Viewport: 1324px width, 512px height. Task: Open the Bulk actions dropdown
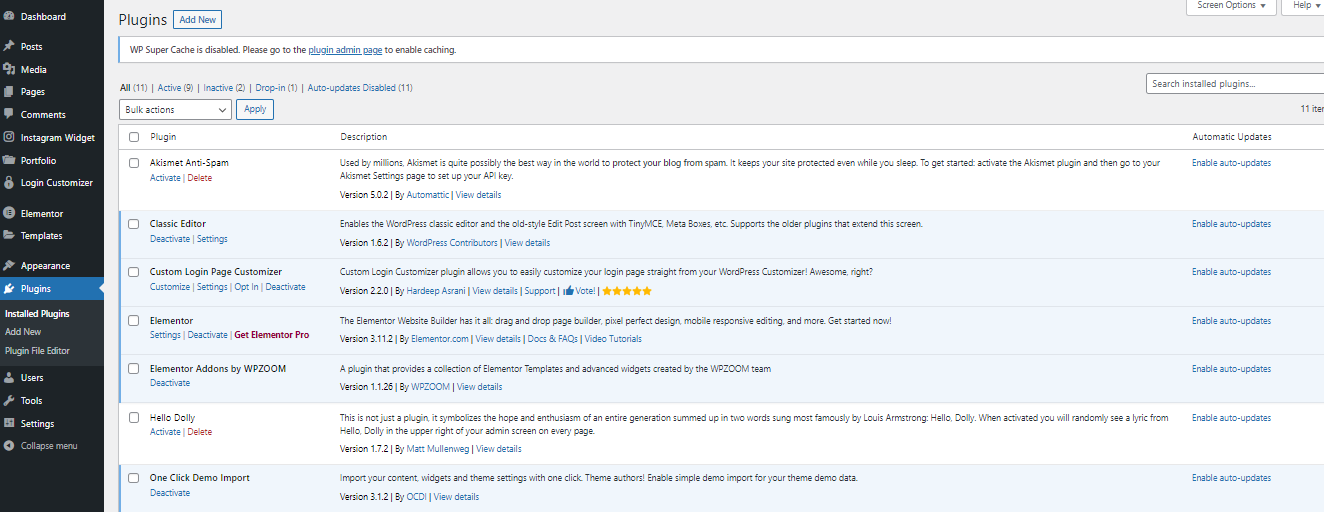[x=175, y=109]
